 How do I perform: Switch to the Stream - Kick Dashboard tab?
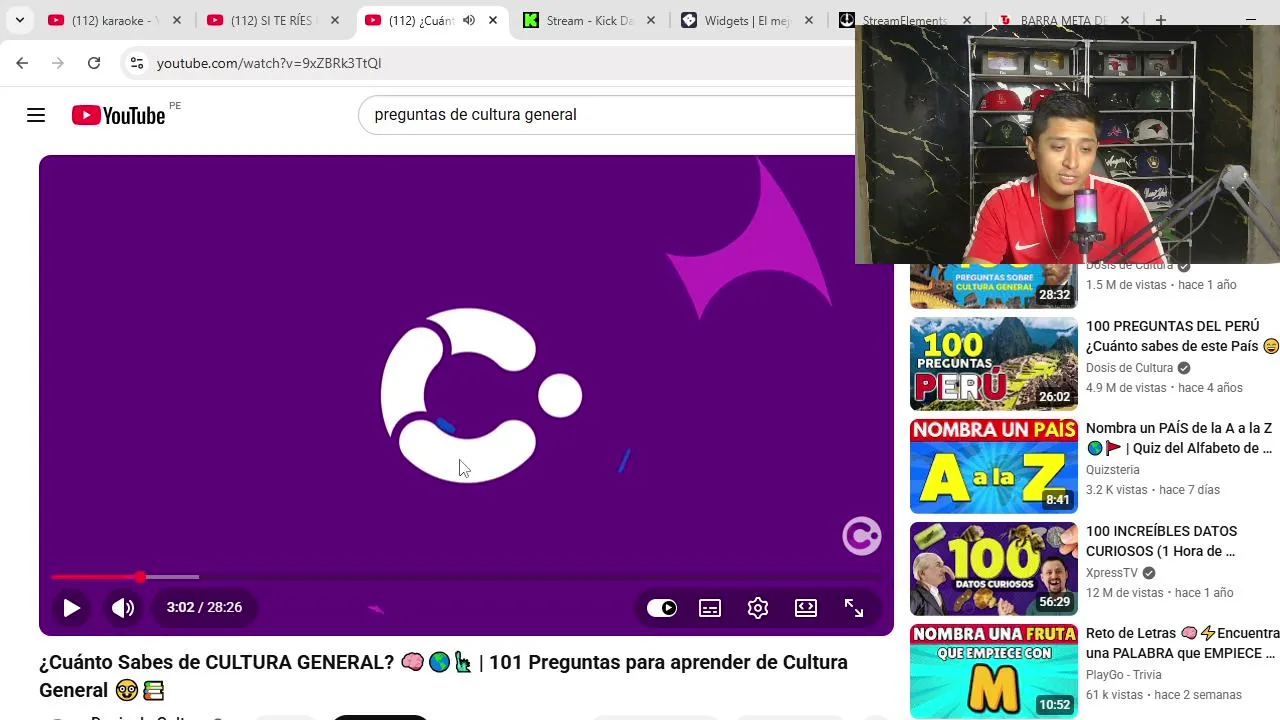589,20
